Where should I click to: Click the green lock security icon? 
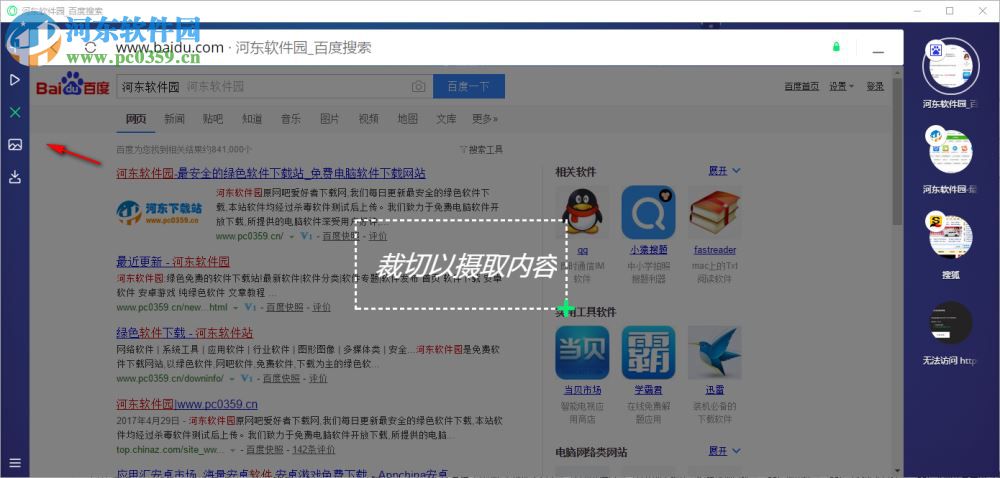coord(835,47)
